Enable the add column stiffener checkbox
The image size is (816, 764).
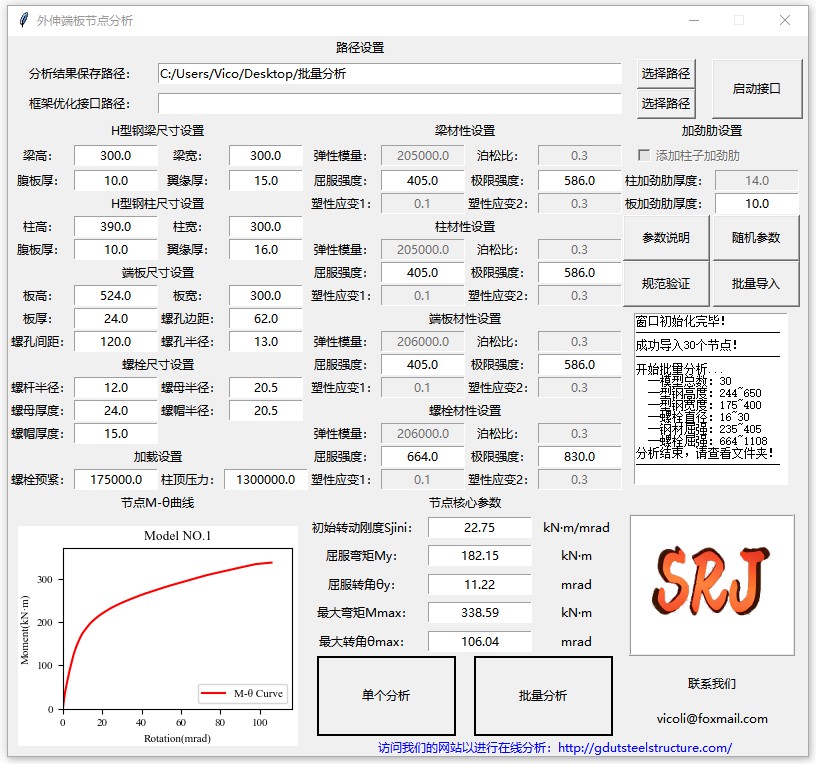click(x=645, y=155)
